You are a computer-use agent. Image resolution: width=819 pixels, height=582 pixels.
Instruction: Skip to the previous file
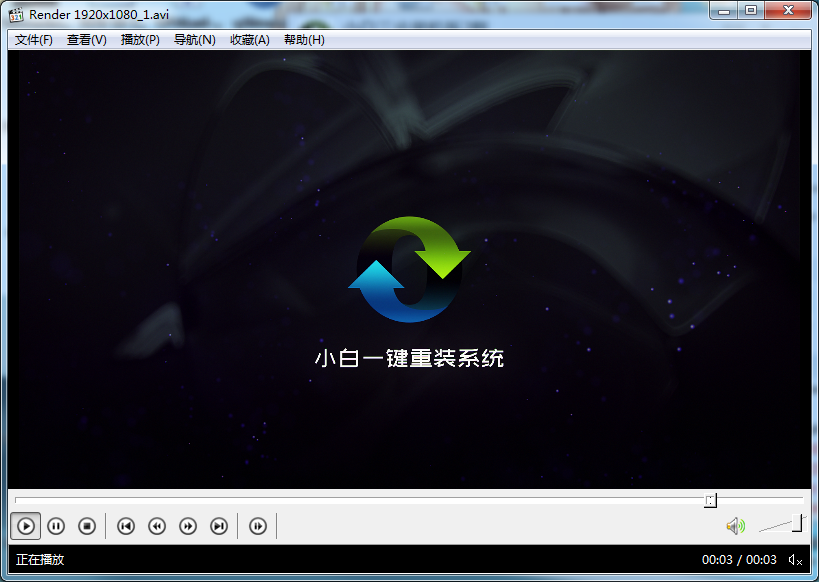point(125,526)
